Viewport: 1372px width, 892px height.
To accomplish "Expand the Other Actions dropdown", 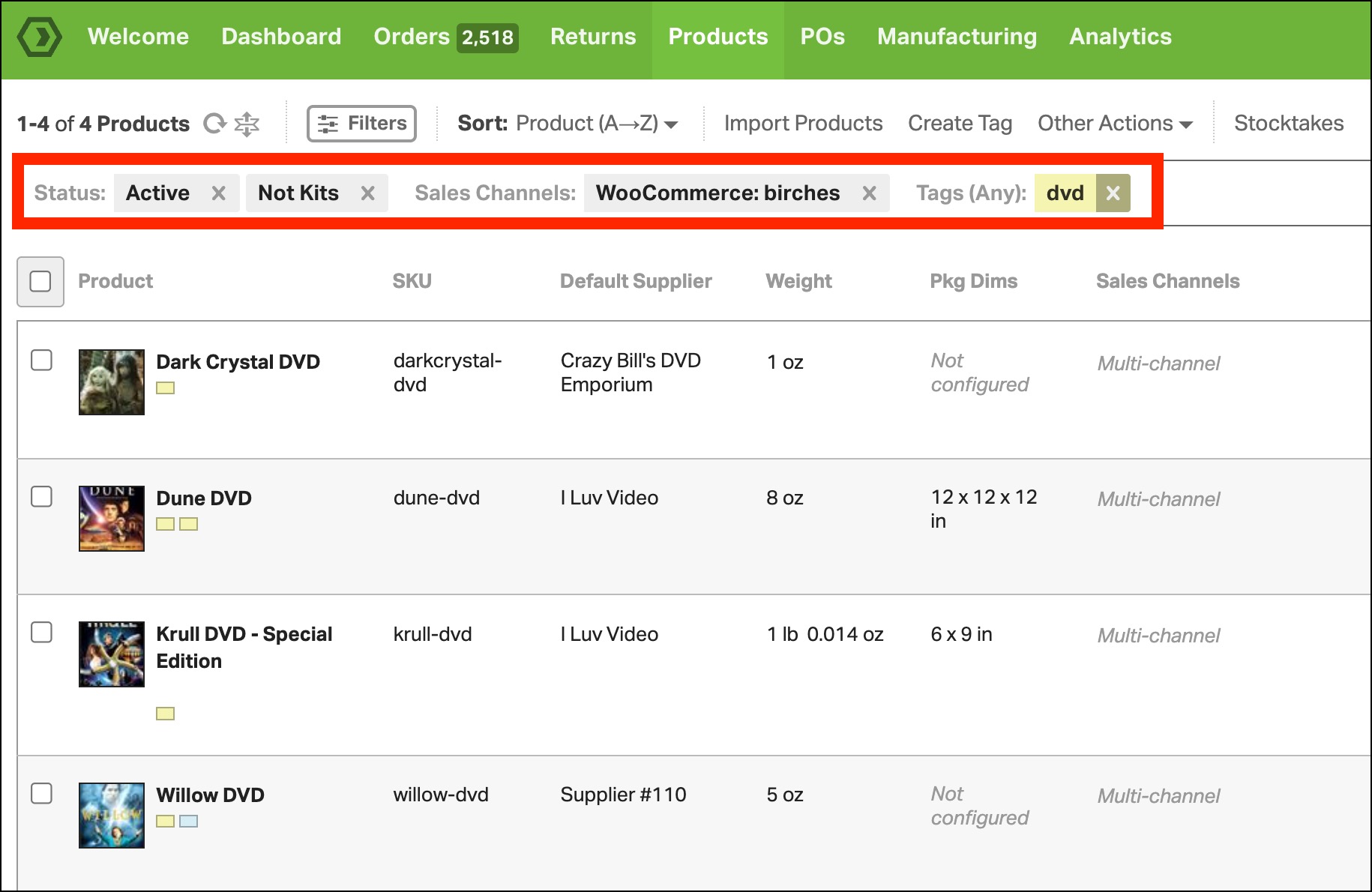I will (1114, 124).
